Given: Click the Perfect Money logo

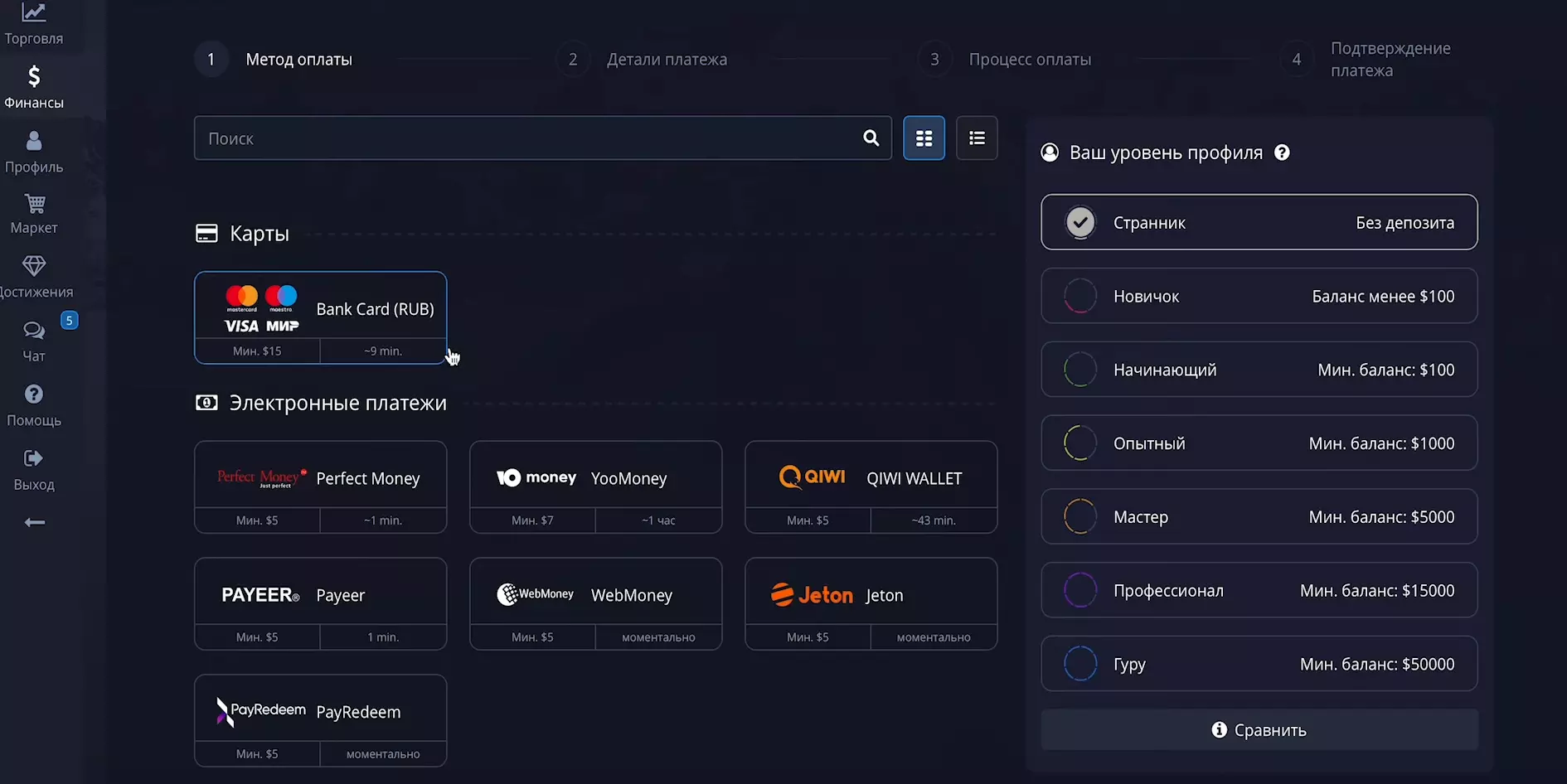Looking at the screenshot, I should click(262, 477).
